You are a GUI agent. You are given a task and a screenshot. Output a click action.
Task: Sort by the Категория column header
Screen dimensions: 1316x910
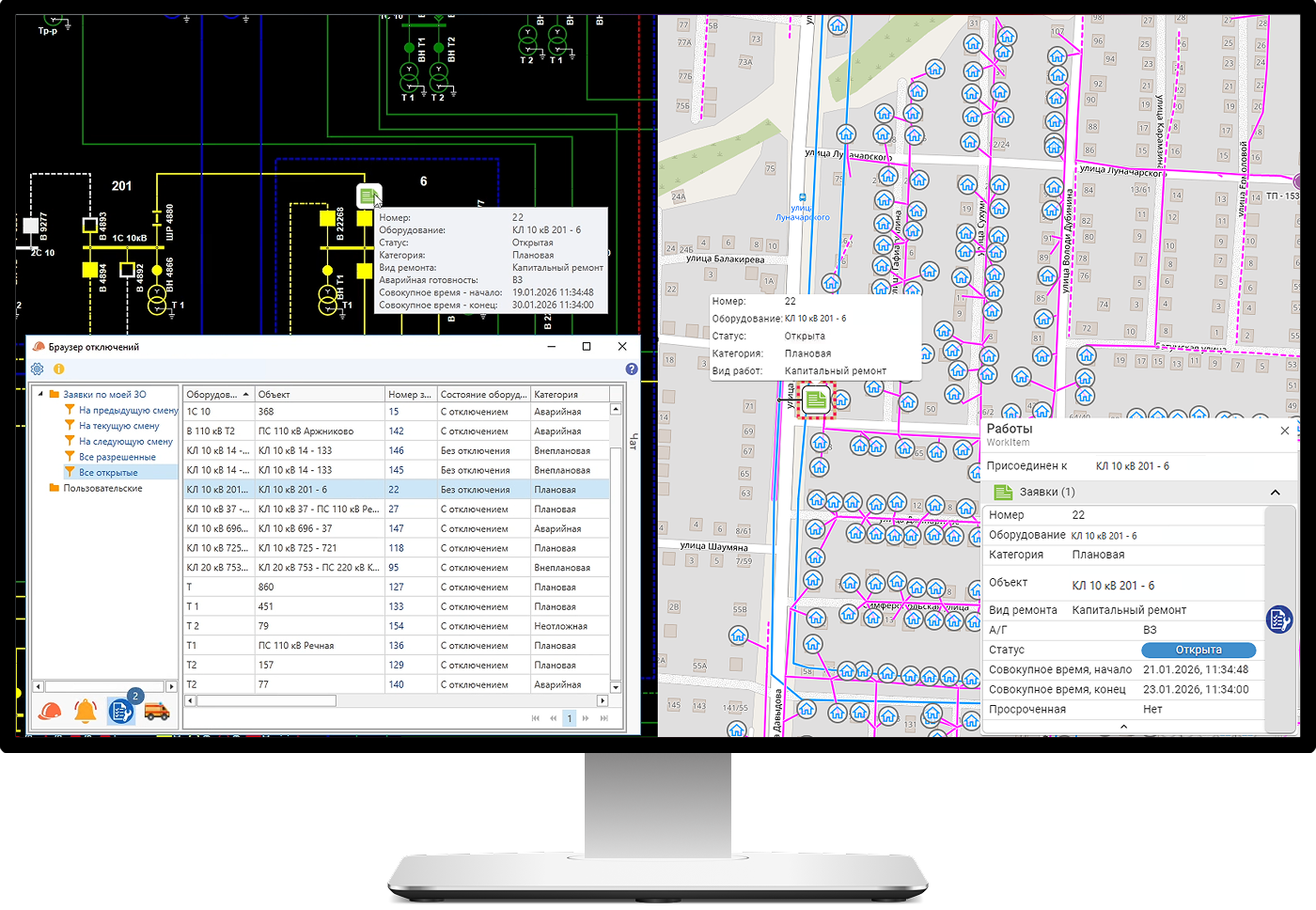[x=568, y=395]
